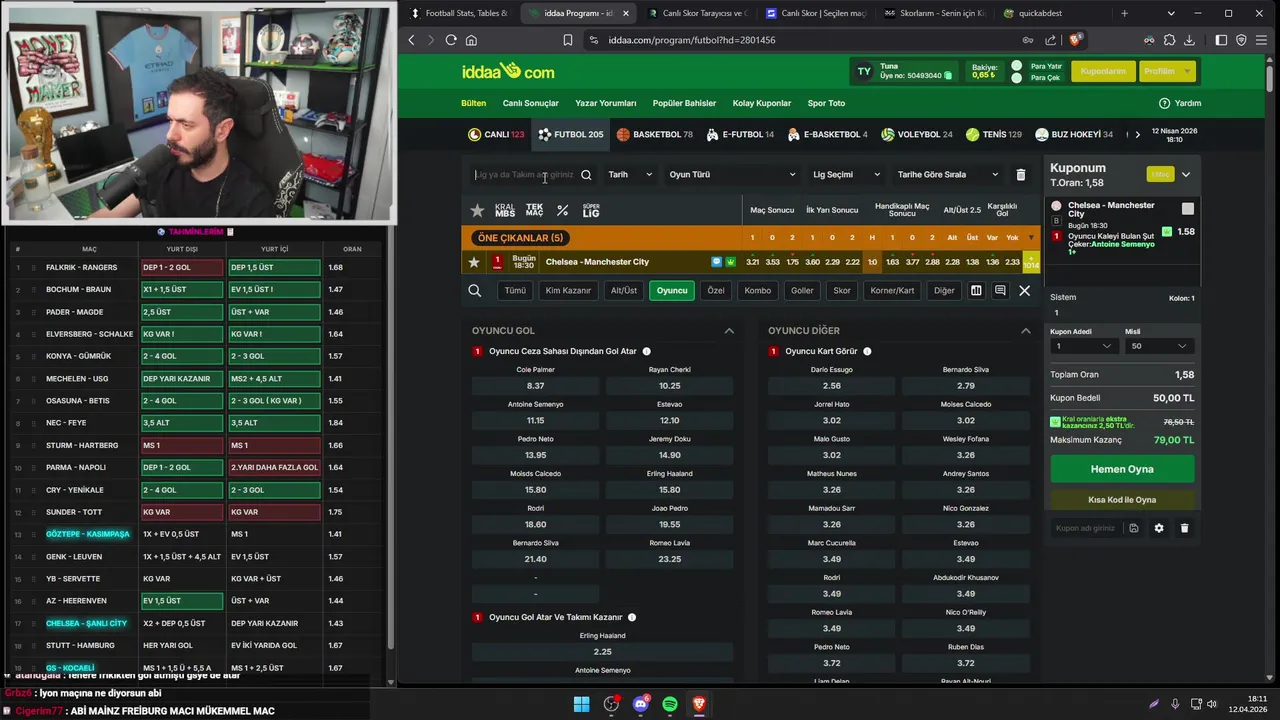
Task: Switch to the Football Stats, Tables browser tab
Action: pos(460,13)
